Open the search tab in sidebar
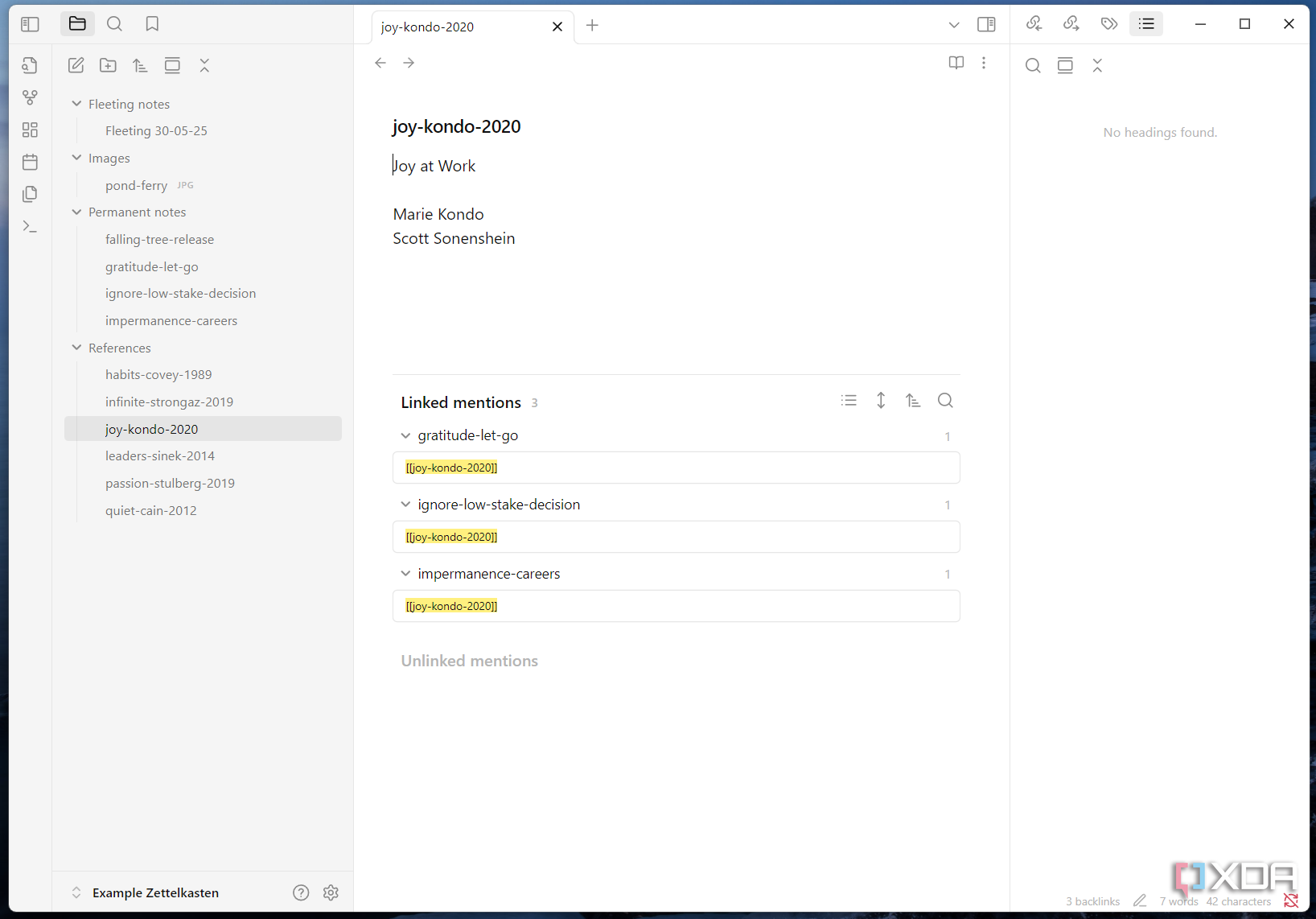1316x919 pixels. pos(115,24)
